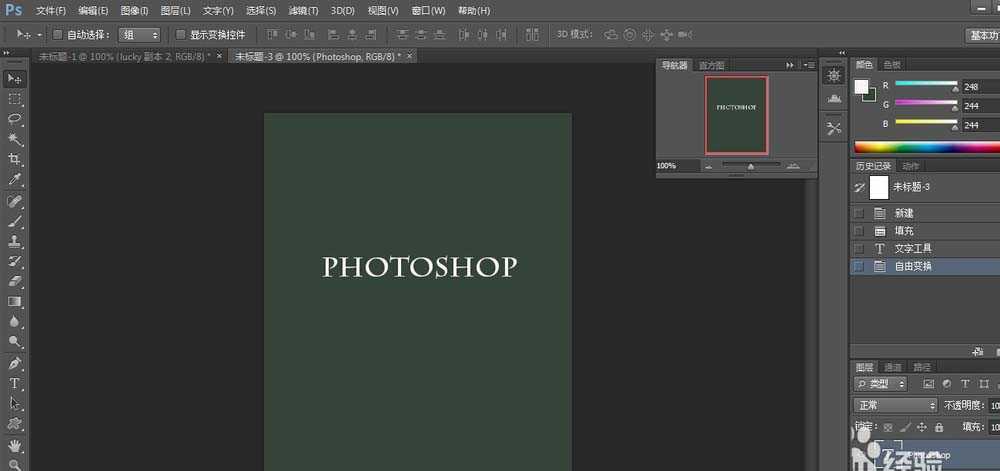Screen dimensions: 1000x471
Task: Select the Magic Wand tool
Action: click(15, 139)
